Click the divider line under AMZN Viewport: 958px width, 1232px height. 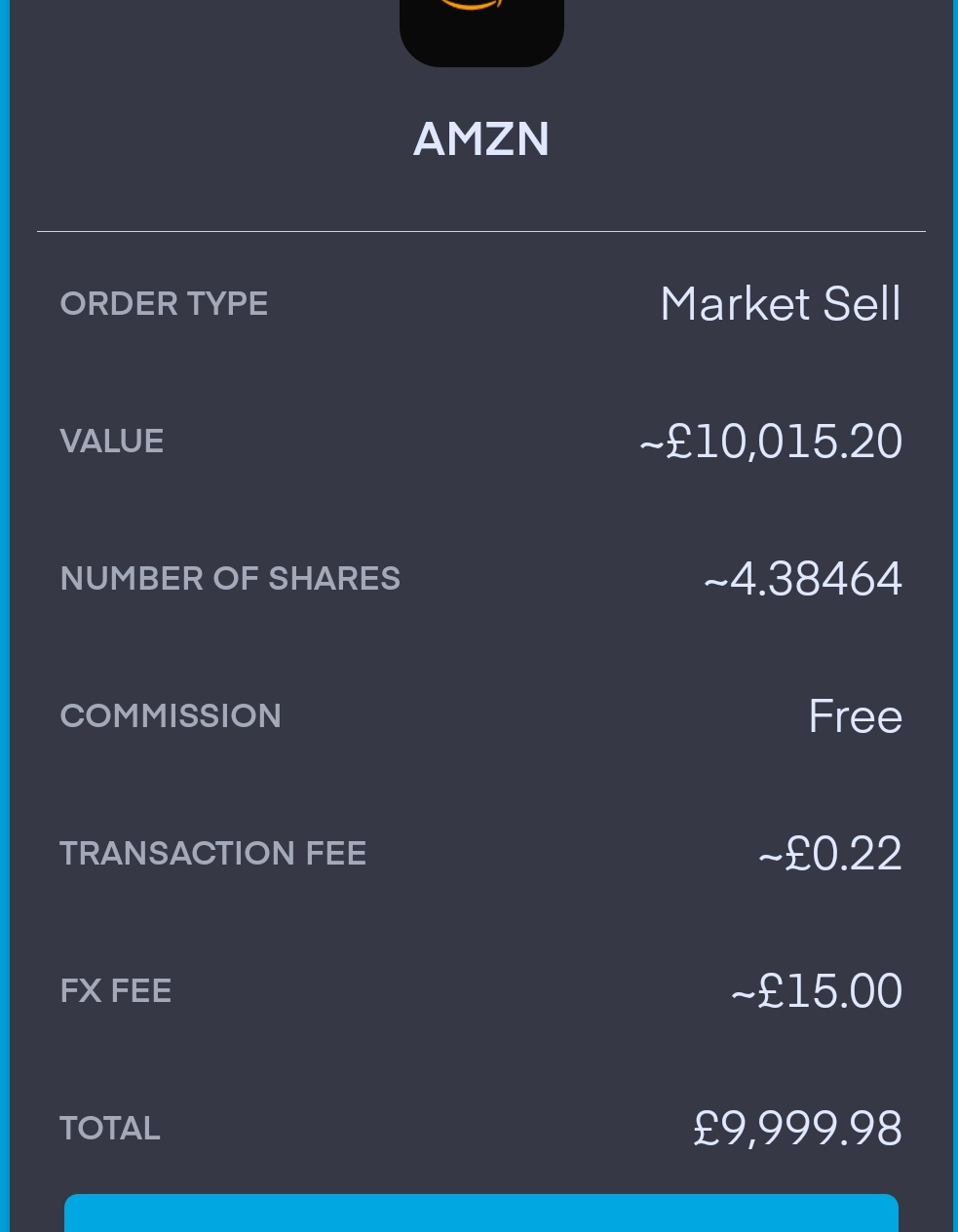pos(481,232)
